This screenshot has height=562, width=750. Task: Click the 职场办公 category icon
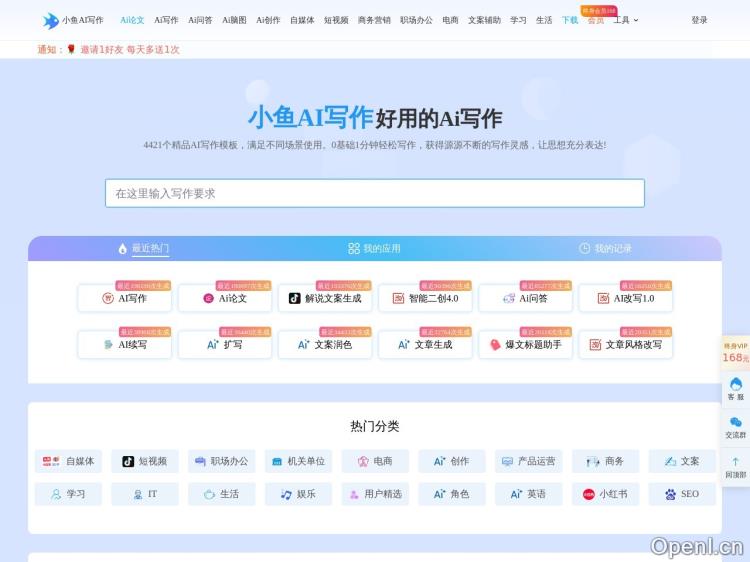[200, 461]
